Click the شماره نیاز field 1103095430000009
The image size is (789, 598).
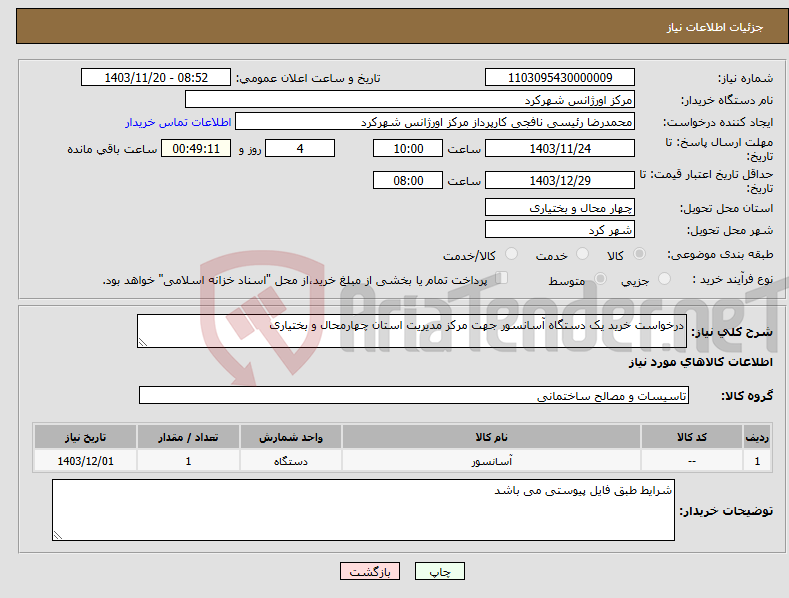(x=560, y=78)
